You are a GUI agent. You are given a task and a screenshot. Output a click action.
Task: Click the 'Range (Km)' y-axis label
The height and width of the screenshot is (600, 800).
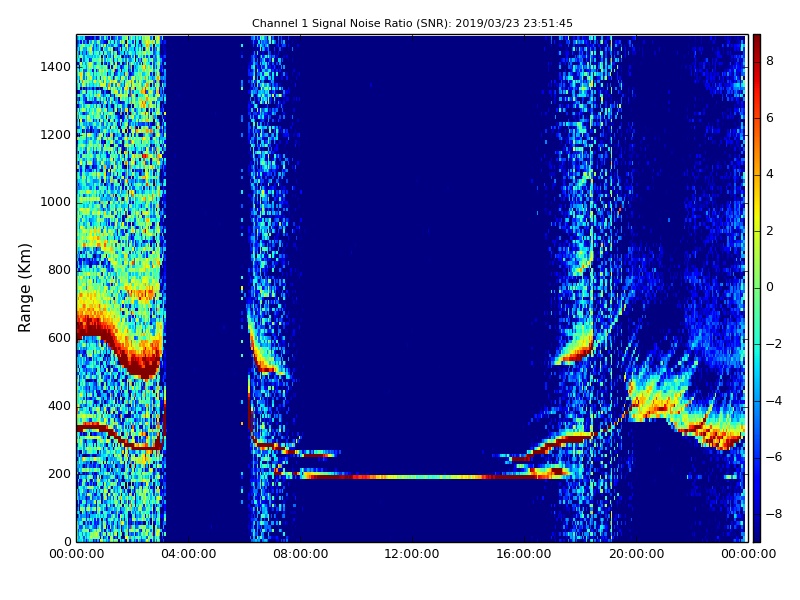pyautogui.click(x=24, y=288)
